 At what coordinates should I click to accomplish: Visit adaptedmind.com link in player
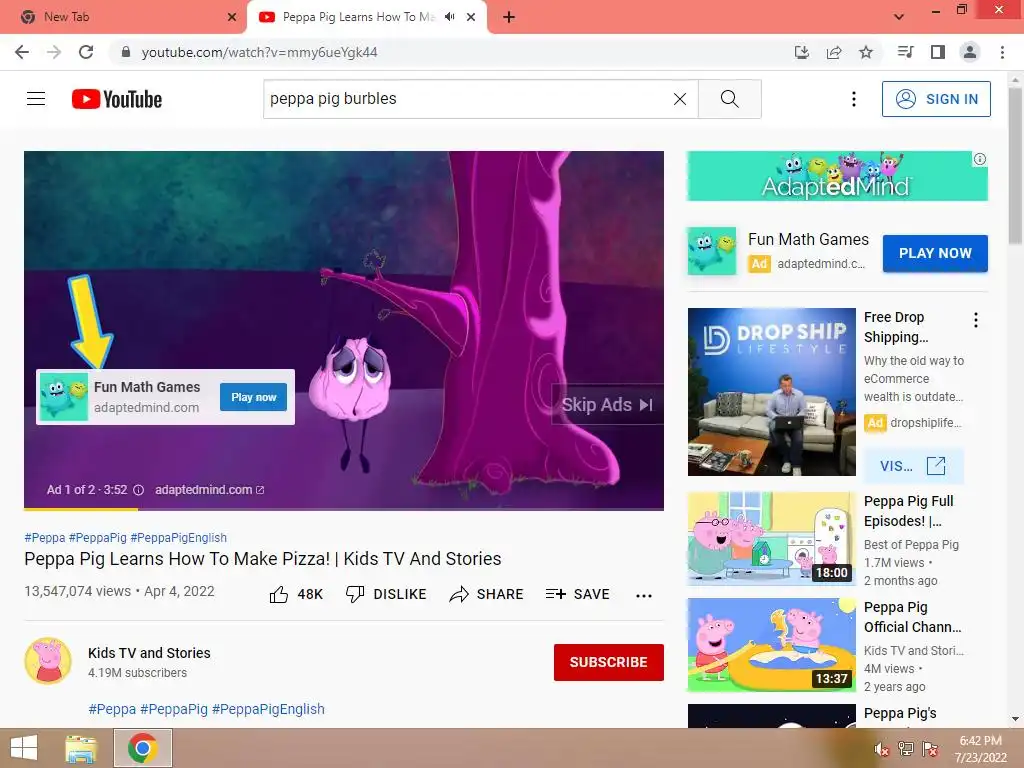point(210,490)
